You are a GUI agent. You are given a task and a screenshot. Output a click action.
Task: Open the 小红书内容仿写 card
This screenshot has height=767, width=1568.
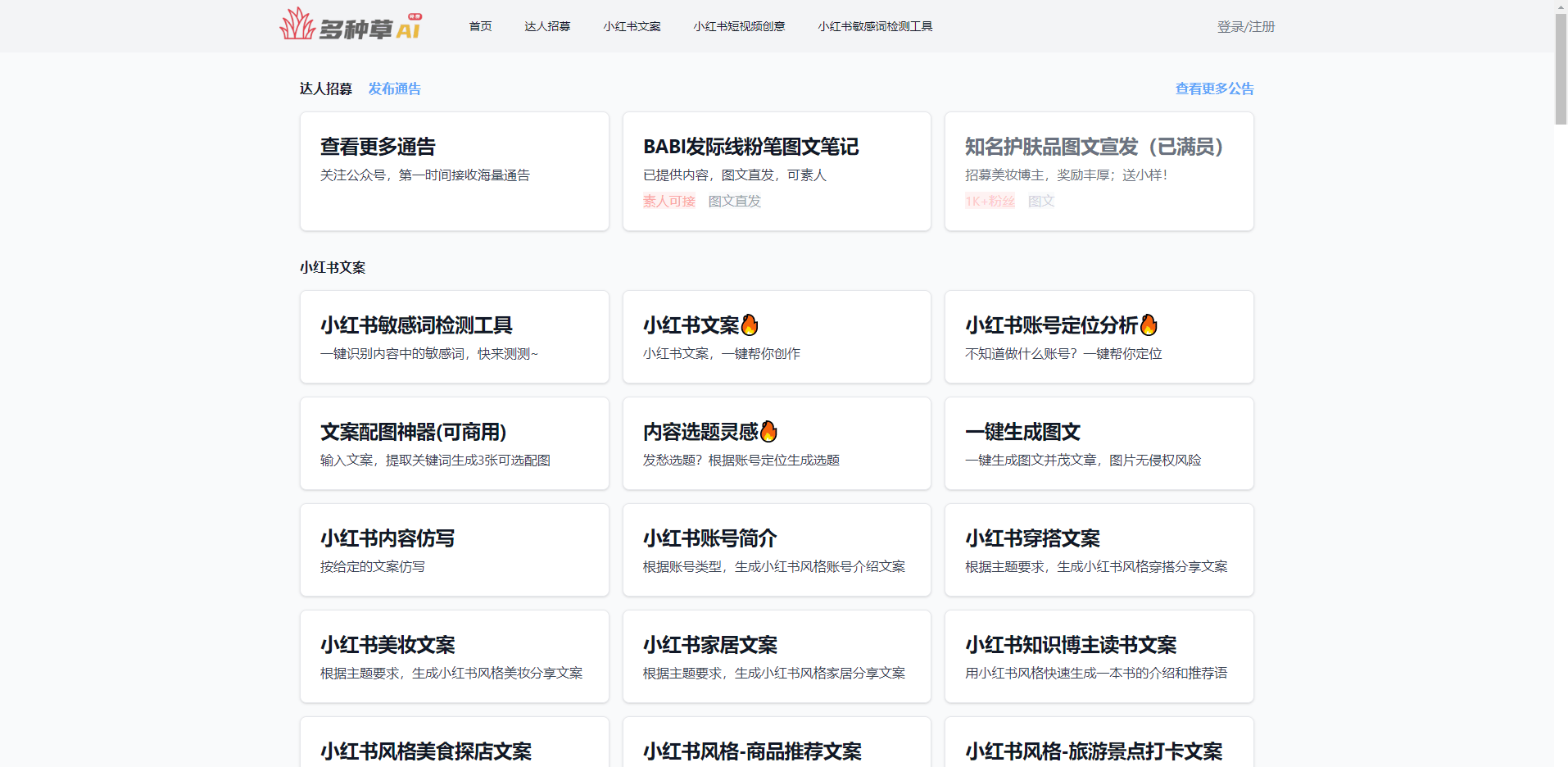(454, 550)
